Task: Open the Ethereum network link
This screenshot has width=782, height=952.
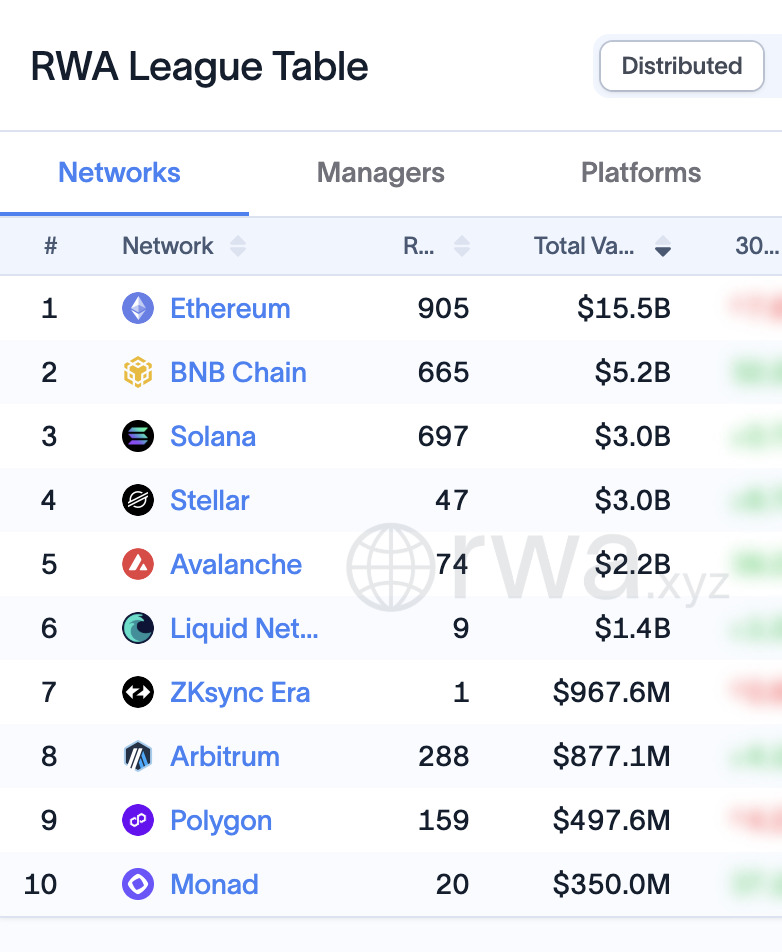Action: pyautogui.click(x=230, y=308)
